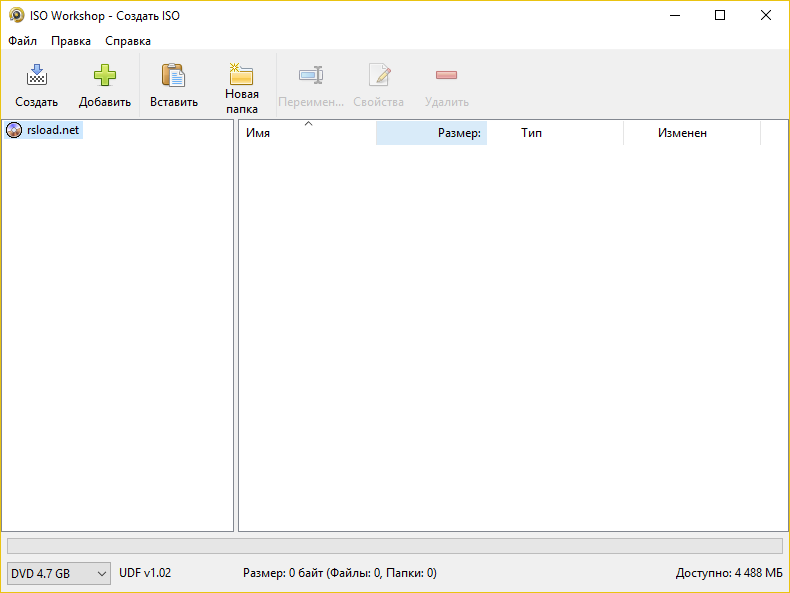Open the Свойства properties icon
The image size is (790, 593).
tap(379, 75)
